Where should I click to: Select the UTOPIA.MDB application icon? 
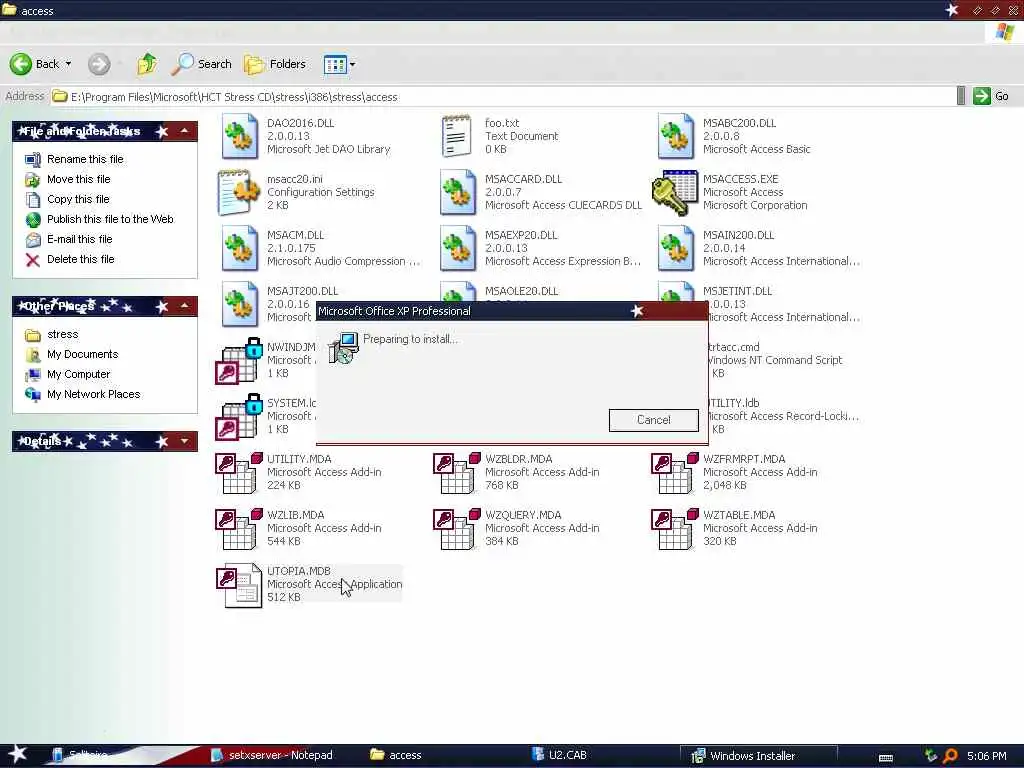(x=238, y=585)
